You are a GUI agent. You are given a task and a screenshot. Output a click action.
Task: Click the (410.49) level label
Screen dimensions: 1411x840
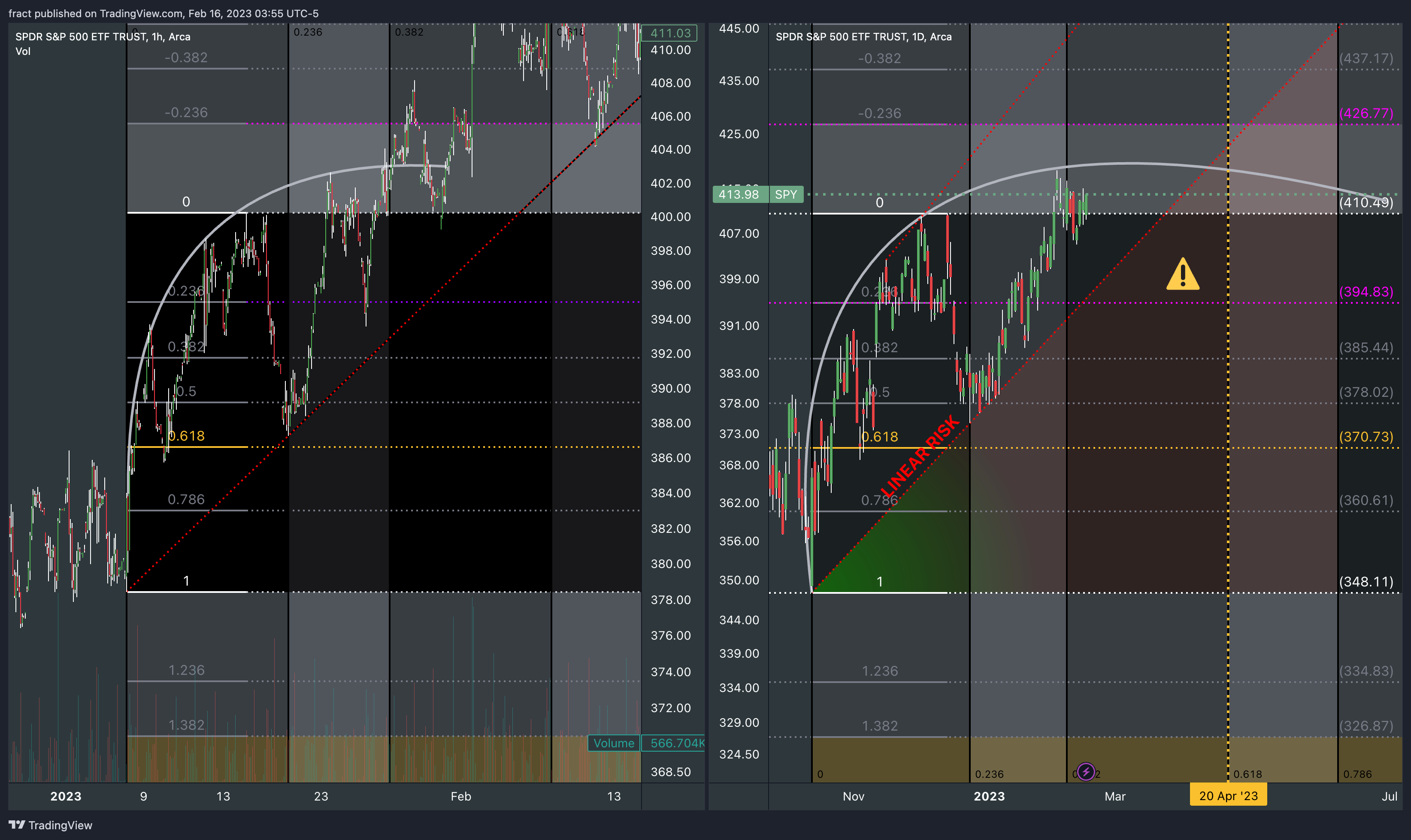(1366, 202)
